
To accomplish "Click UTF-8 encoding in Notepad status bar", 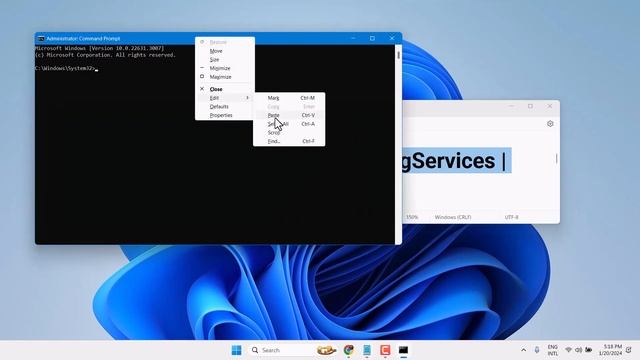I will [x=511, y=217].
